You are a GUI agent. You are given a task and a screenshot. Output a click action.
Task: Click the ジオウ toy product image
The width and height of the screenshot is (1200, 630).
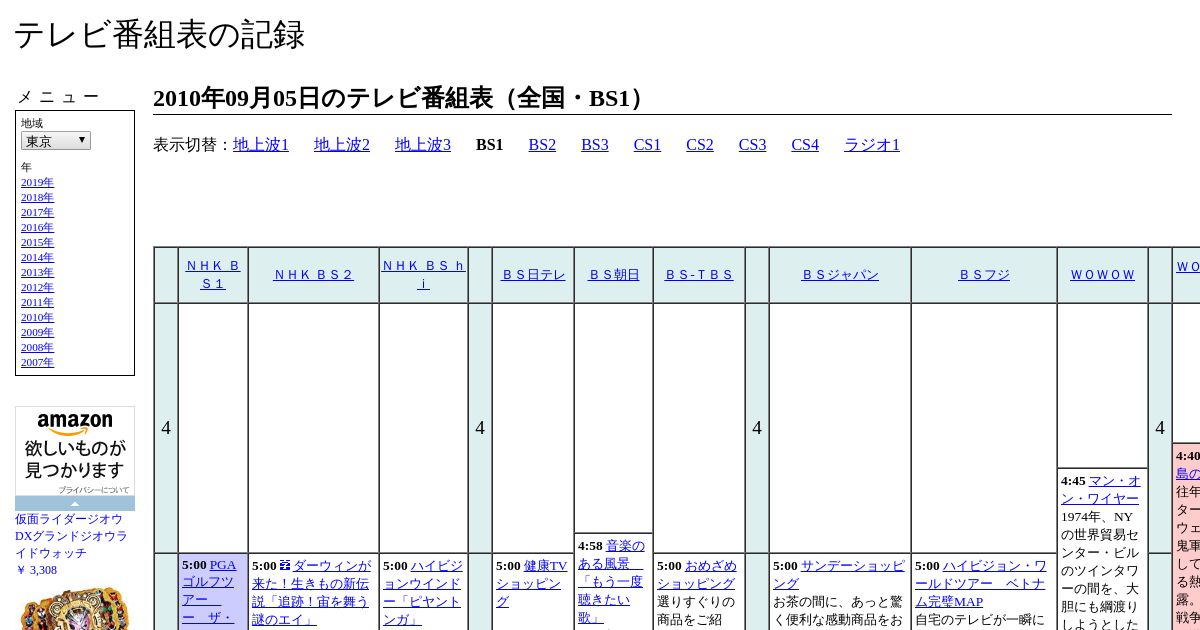tap(75, 607)
